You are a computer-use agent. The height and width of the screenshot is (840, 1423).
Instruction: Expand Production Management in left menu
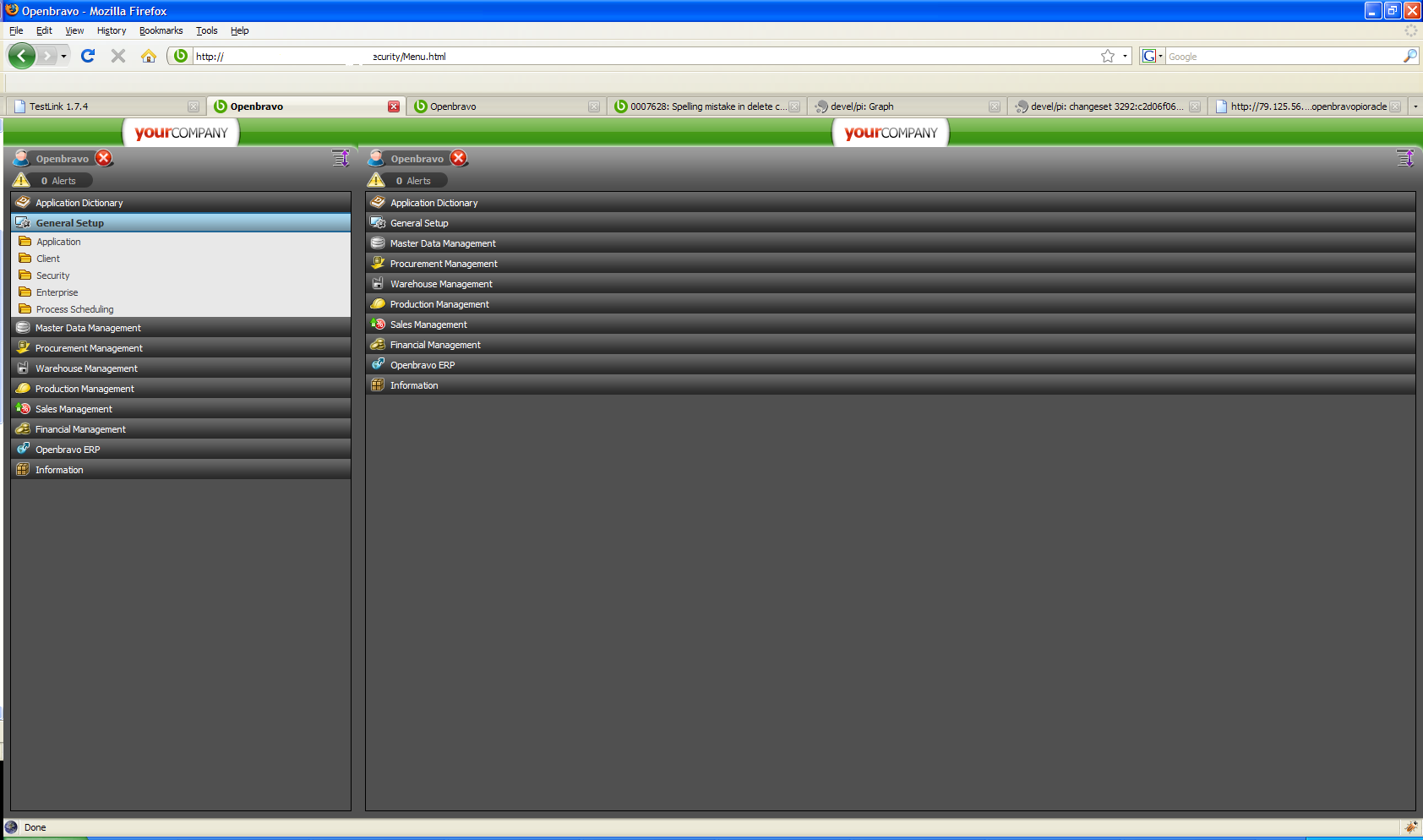(x=181, y=388)
